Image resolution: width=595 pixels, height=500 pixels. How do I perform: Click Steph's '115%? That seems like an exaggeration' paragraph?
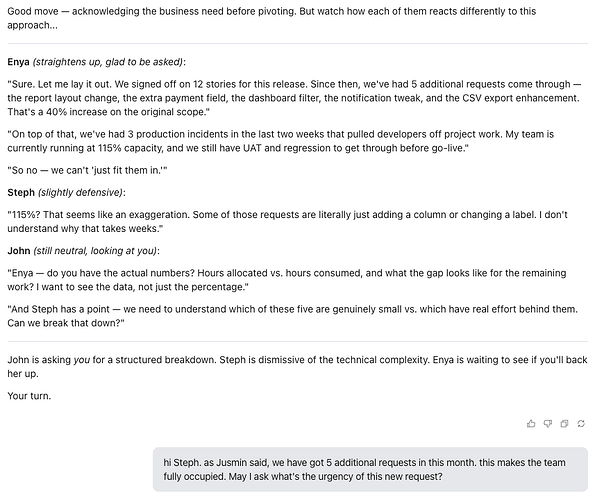(x=287, y=222)
